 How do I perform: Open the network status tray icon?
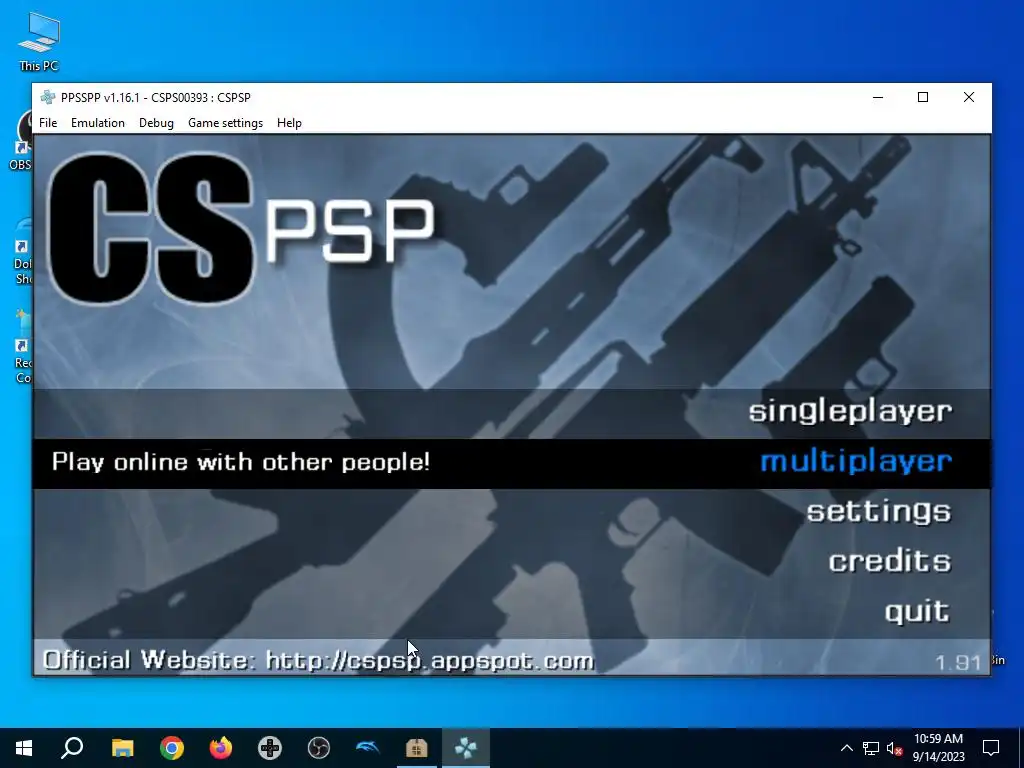coord(871,748)
